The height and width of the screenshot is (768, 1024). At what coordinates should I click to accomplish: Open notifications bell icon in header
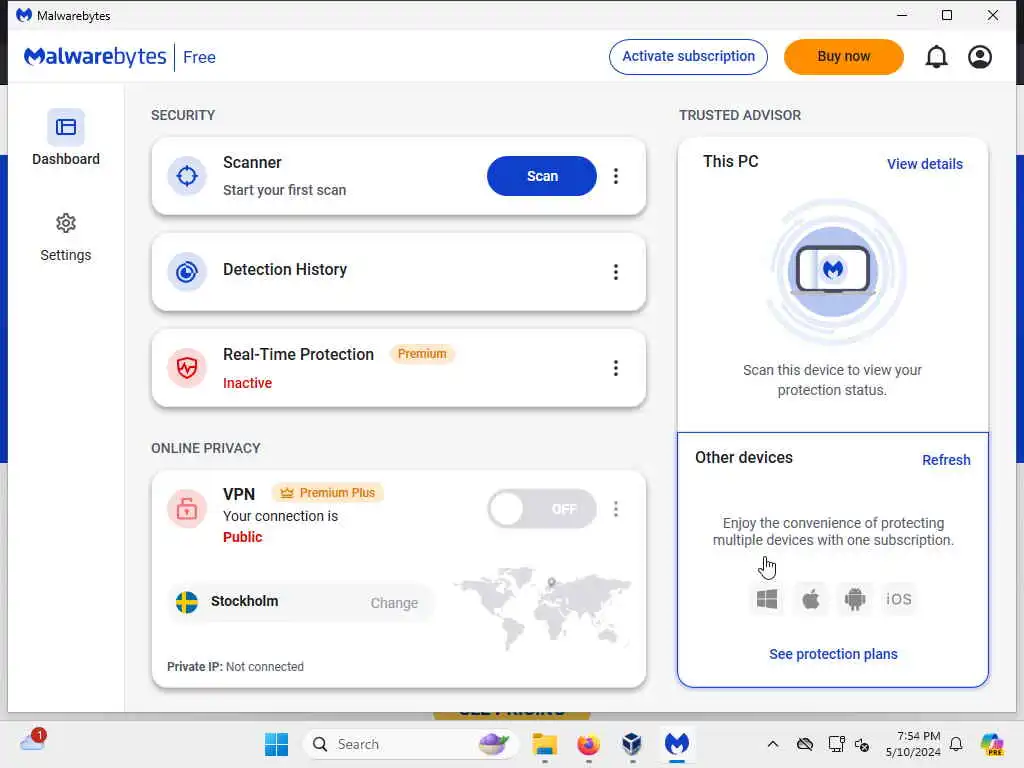(936, 57)
